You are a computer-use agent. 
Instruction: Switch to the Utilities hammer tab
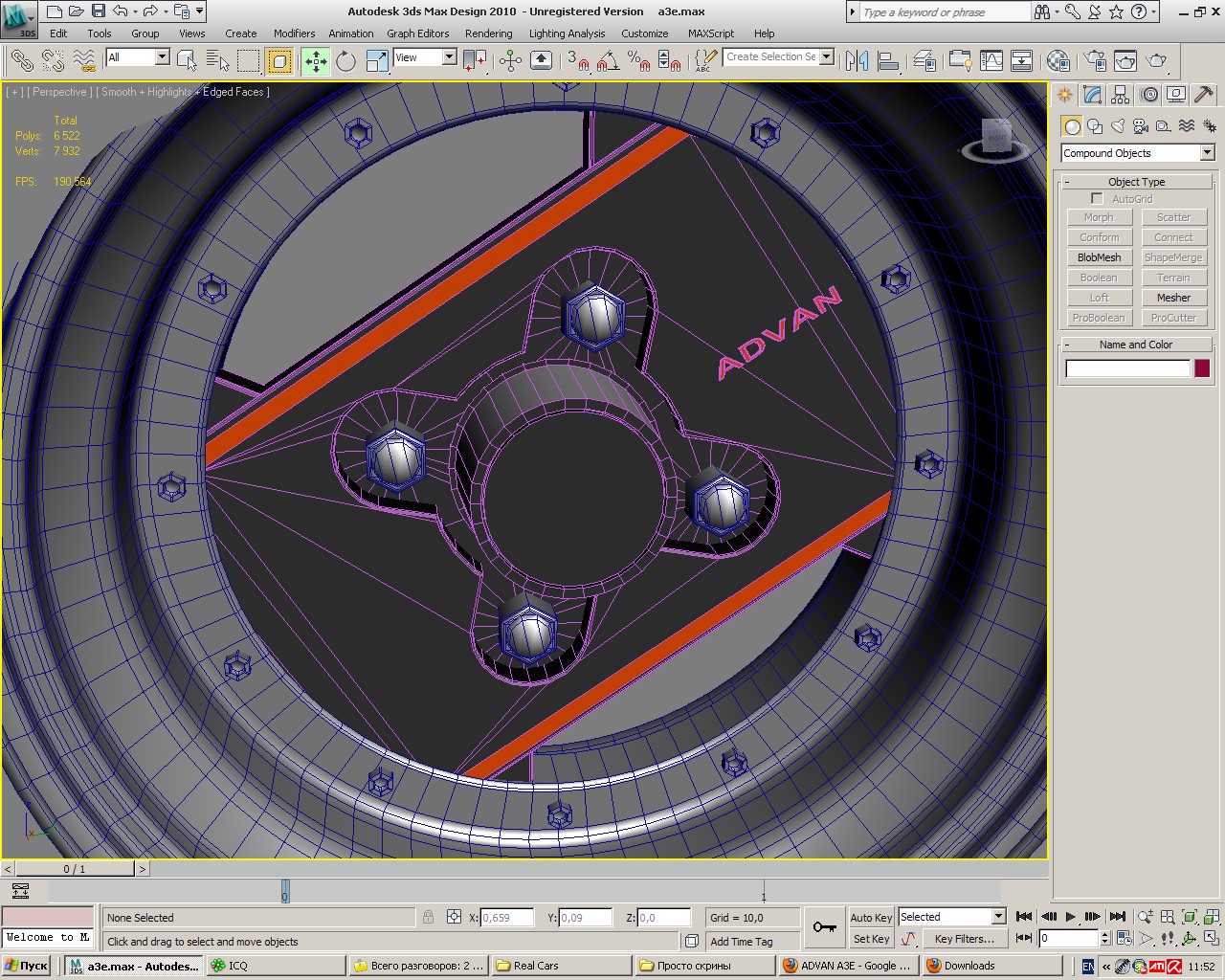coord(1204,95)
